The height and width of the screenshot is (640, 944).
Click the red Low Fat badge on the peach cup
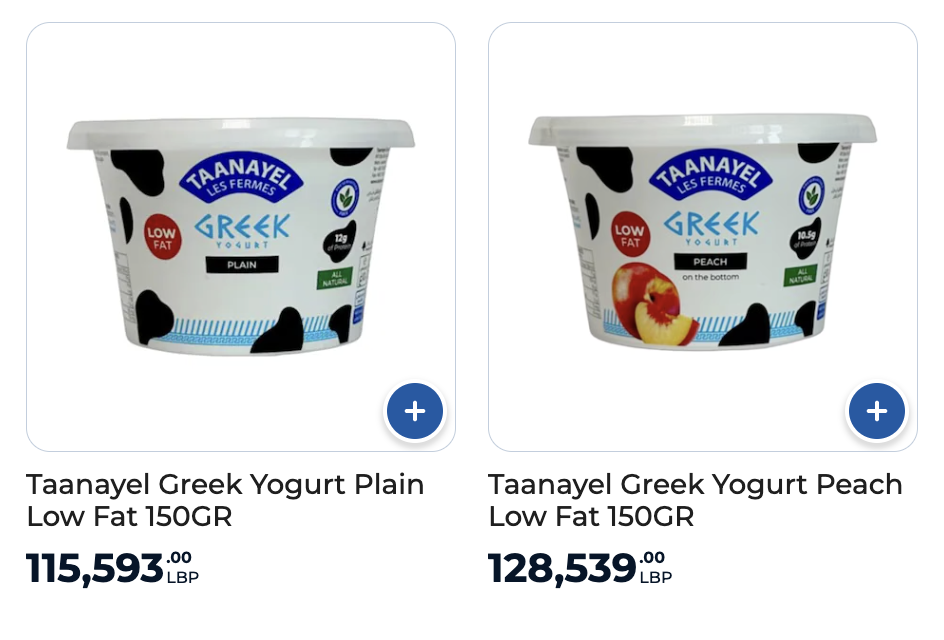pyautogui.click(x=629, y=235)
